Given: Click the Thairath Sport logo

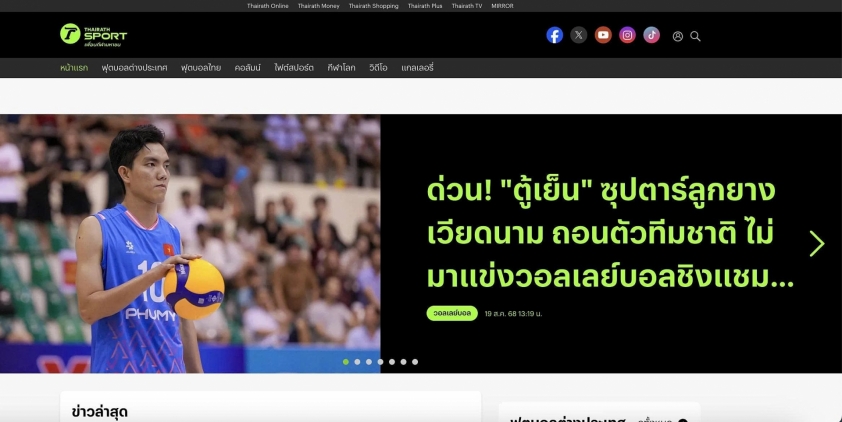Looking at the screenshot, I should point(93,35).
